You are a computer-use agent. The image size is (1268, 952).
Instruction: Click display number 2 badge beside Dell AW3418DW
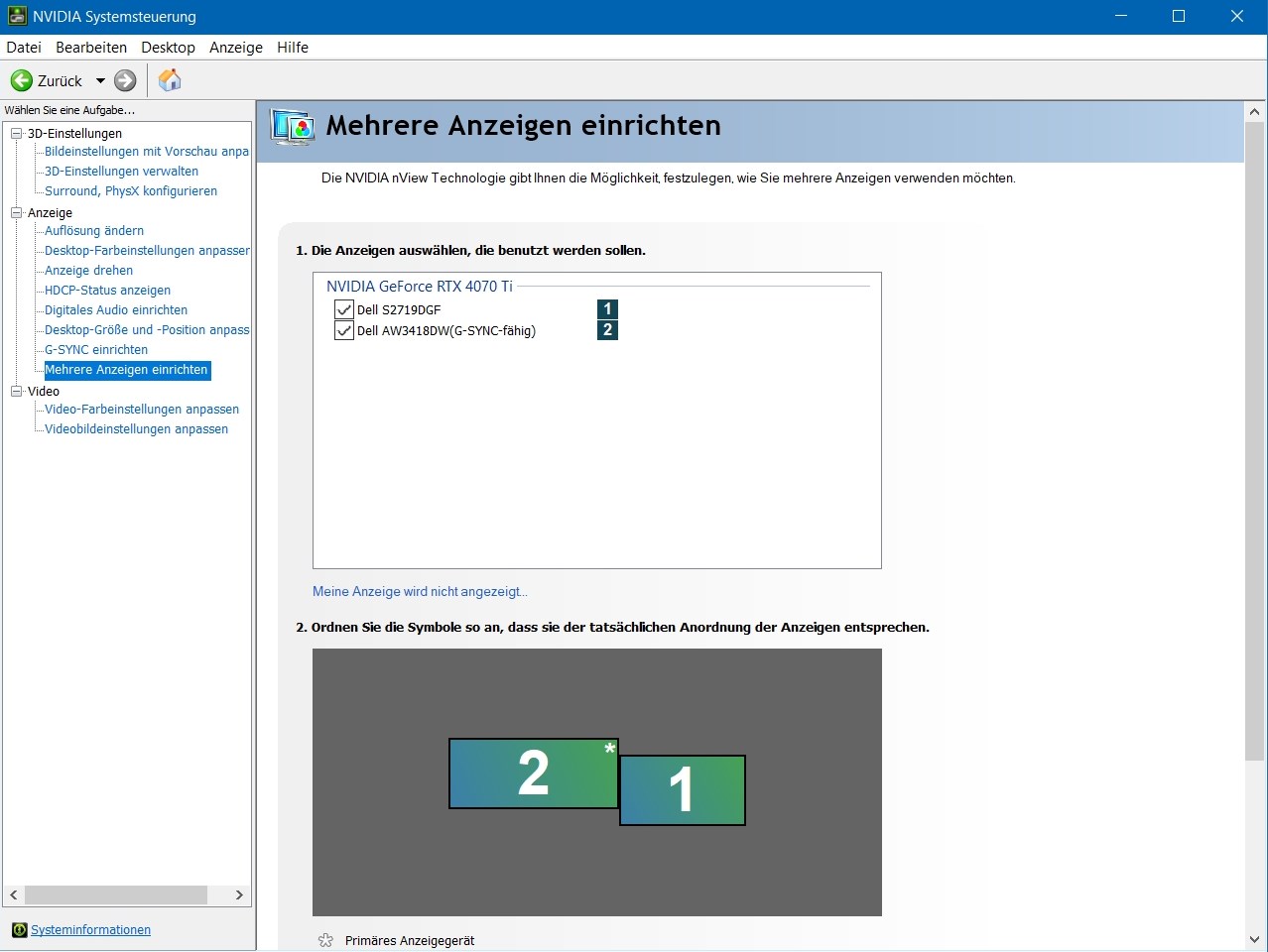[x=608, y=329]
